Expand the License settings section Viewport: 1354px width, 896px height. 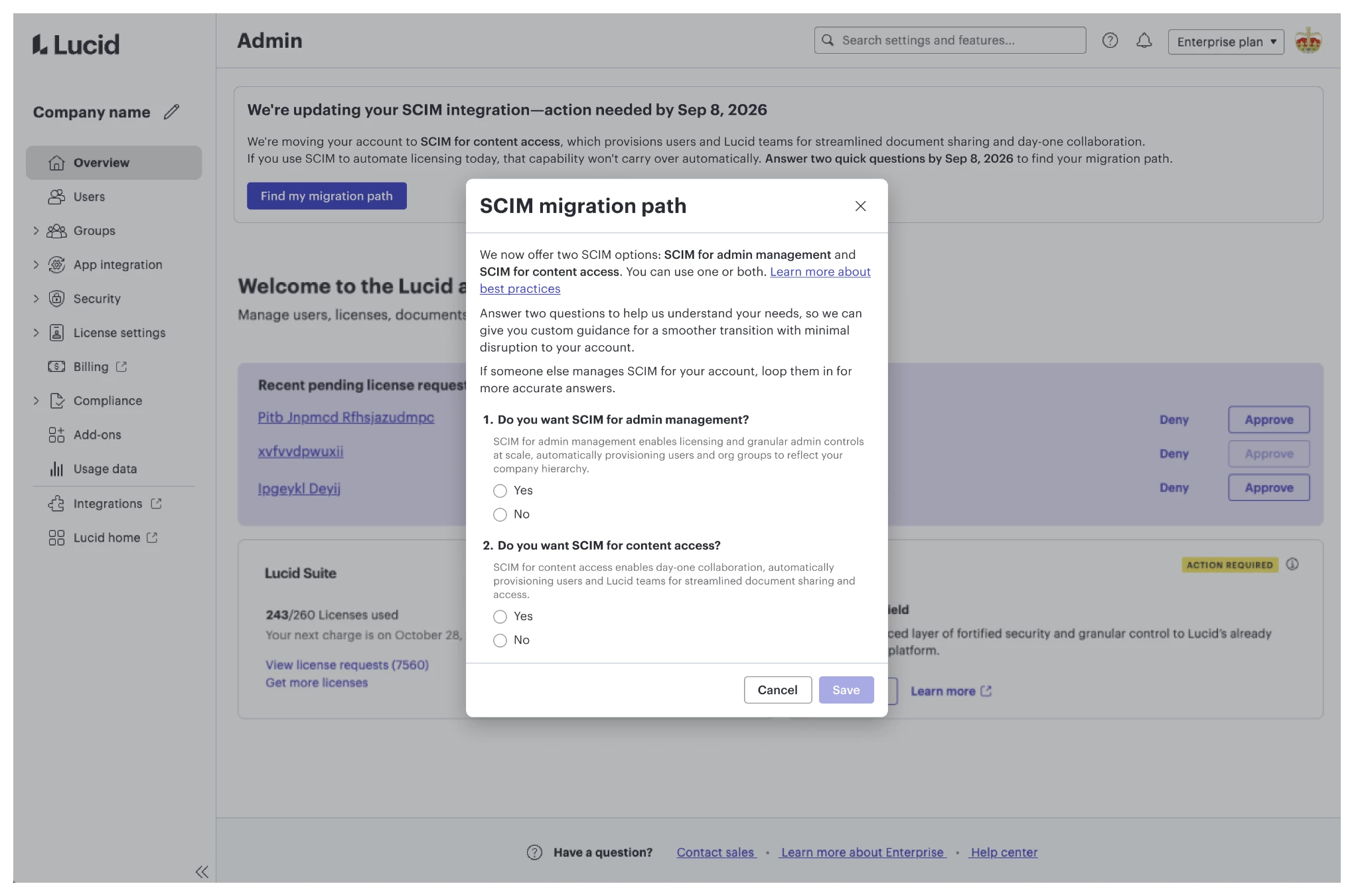coord(36,333)
